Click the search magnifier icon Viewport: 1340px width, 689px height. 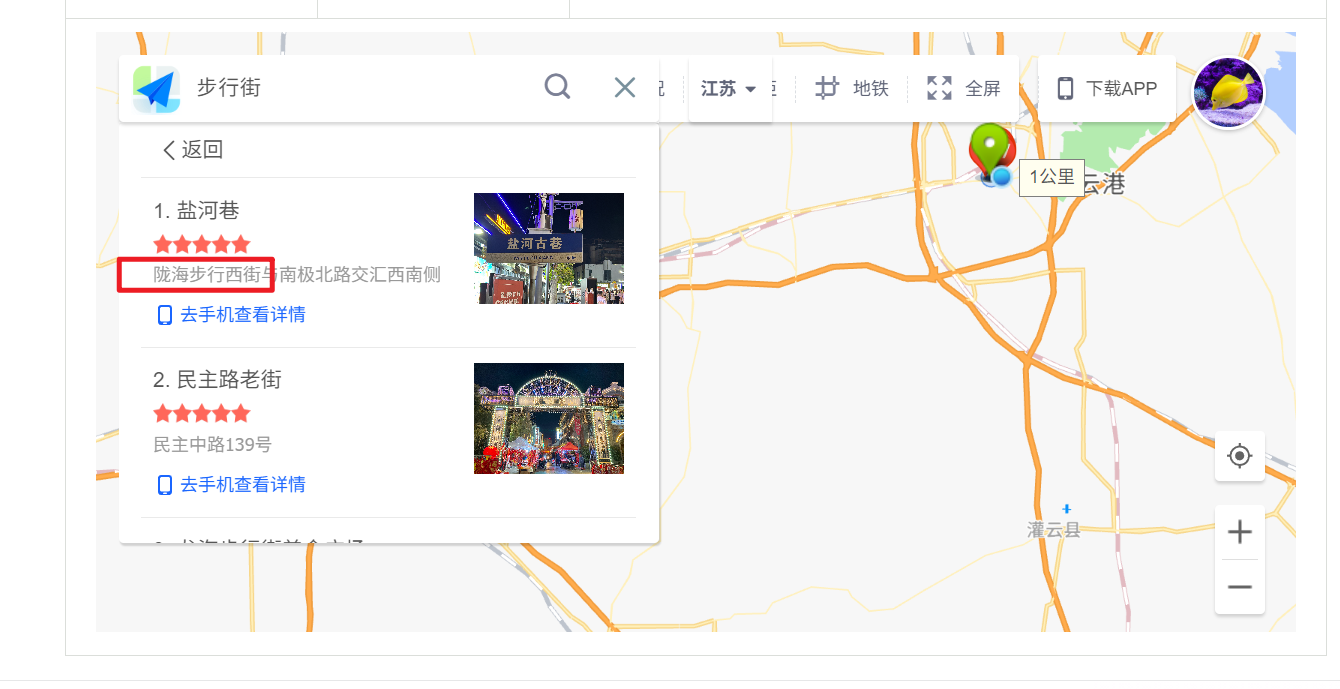pos(557,87)
